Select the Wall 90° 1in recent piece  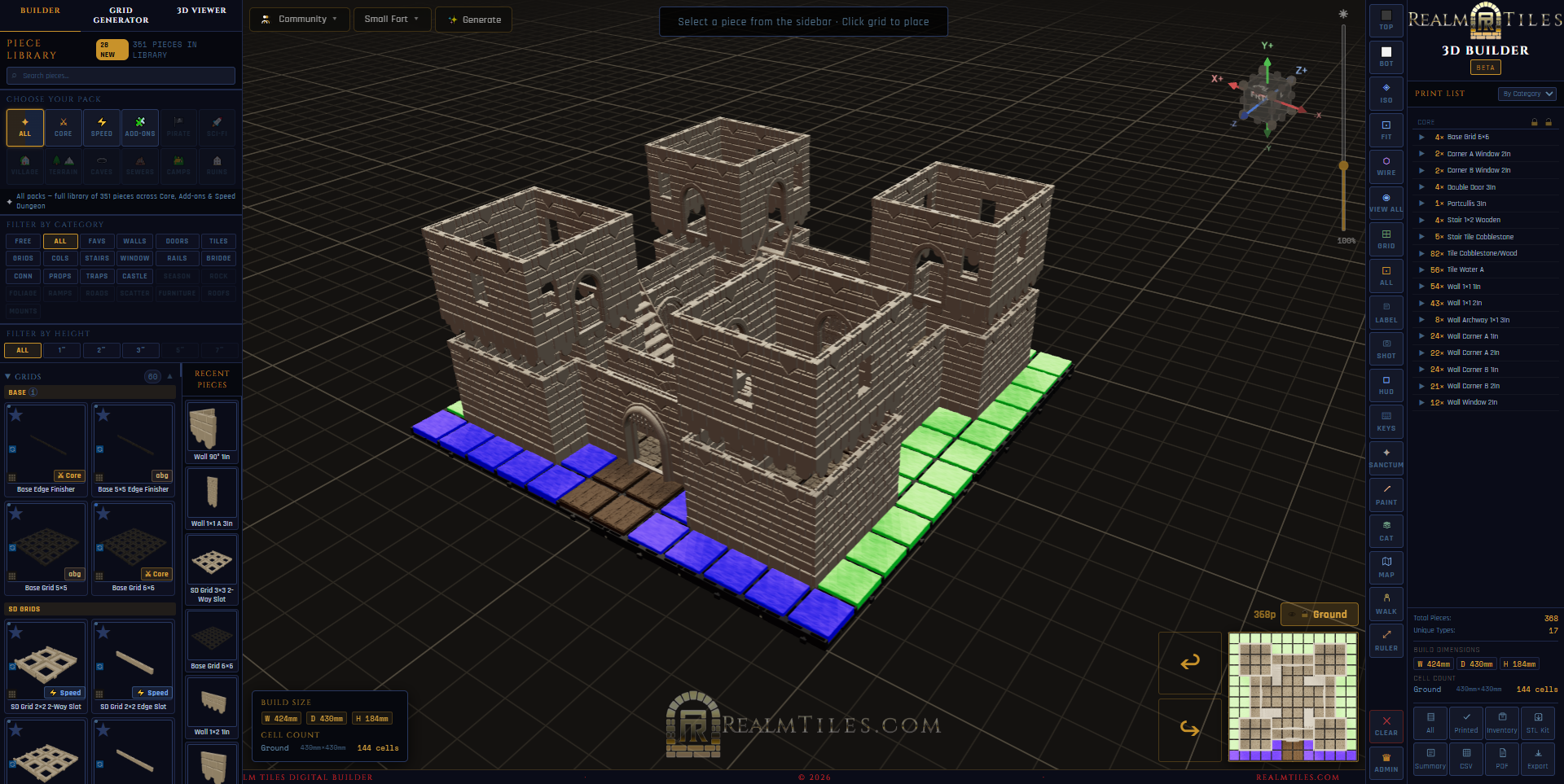(212, 431)
